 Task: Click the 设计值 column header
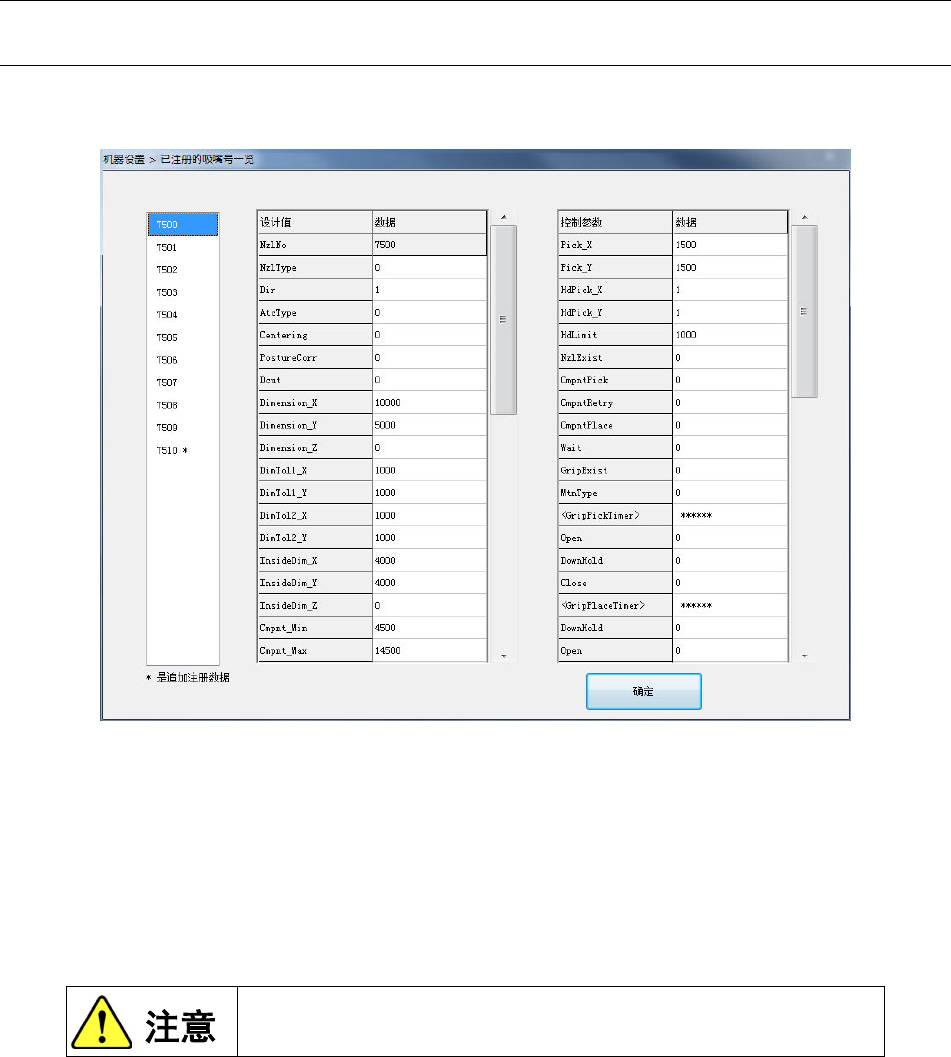point(315,222)
